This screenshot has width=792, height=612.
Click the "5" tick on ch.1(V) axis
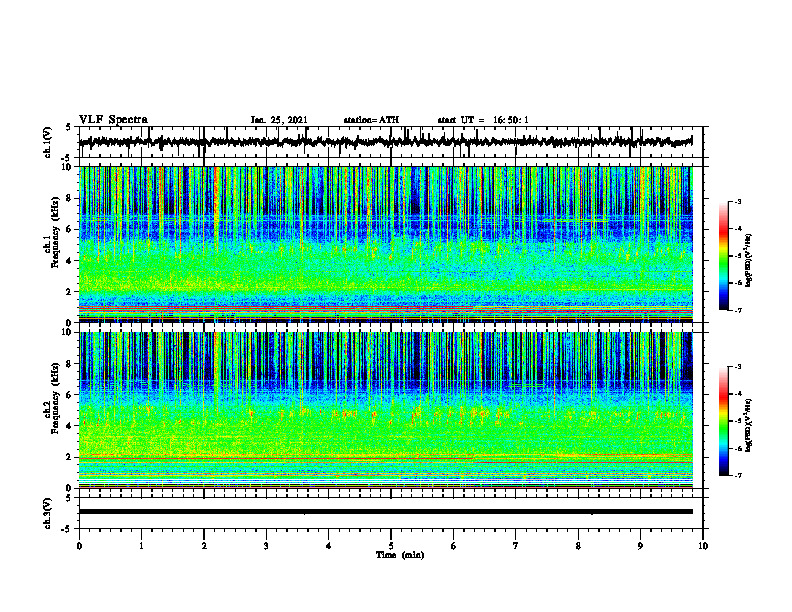coord(69,127)
